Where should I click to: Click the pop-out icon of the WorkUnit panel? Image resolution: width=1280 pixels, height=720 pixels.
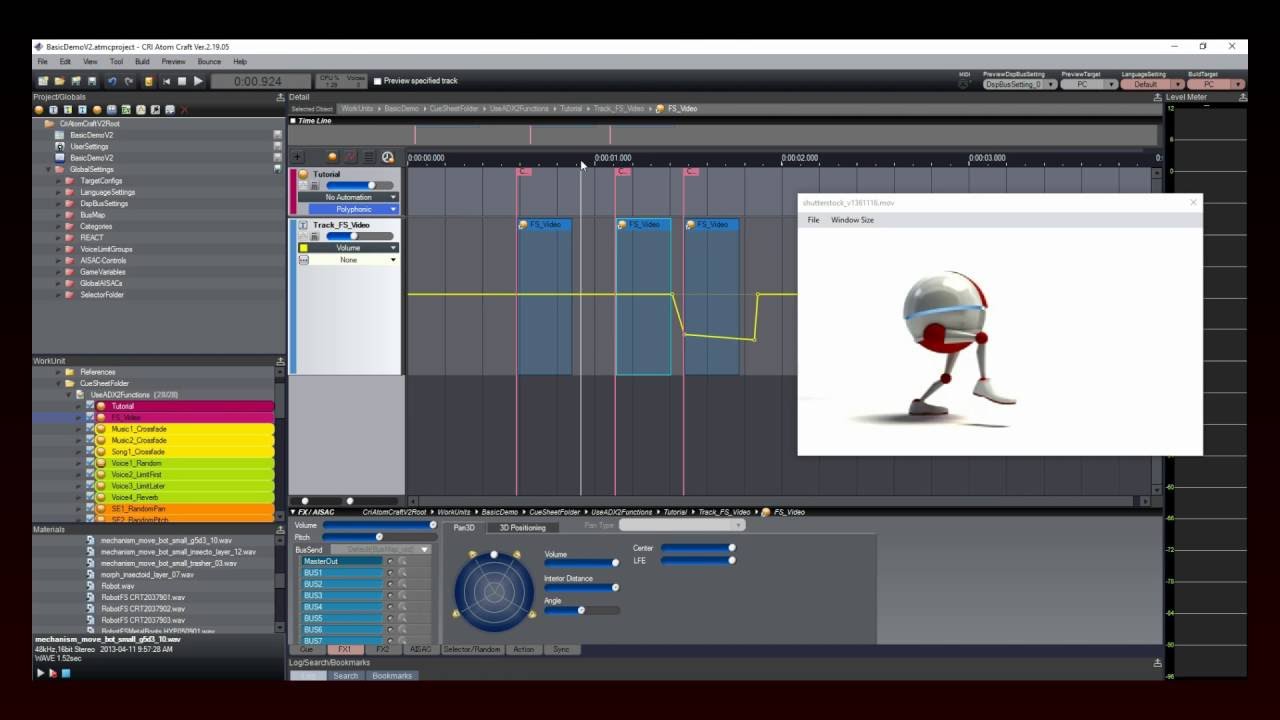click(x=280, y=361)
